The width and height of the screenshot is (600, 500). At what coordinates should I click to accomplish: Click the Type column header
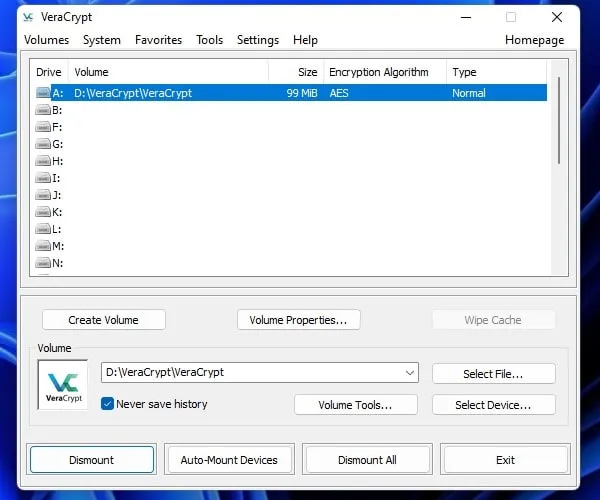[x=497, y=72]
